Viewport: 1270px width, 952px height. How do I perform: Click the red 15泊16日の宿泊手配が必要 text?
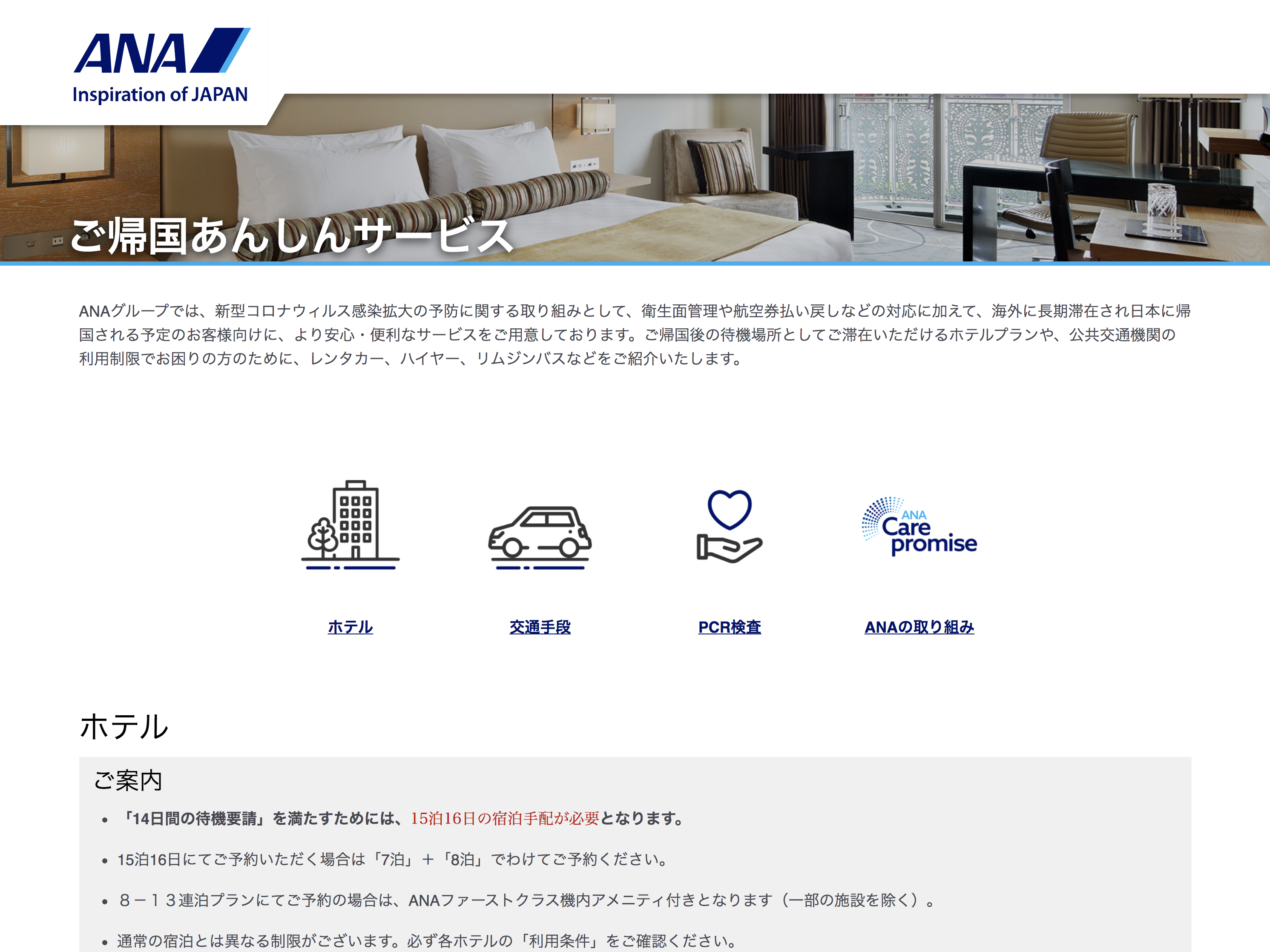(505, 818)
